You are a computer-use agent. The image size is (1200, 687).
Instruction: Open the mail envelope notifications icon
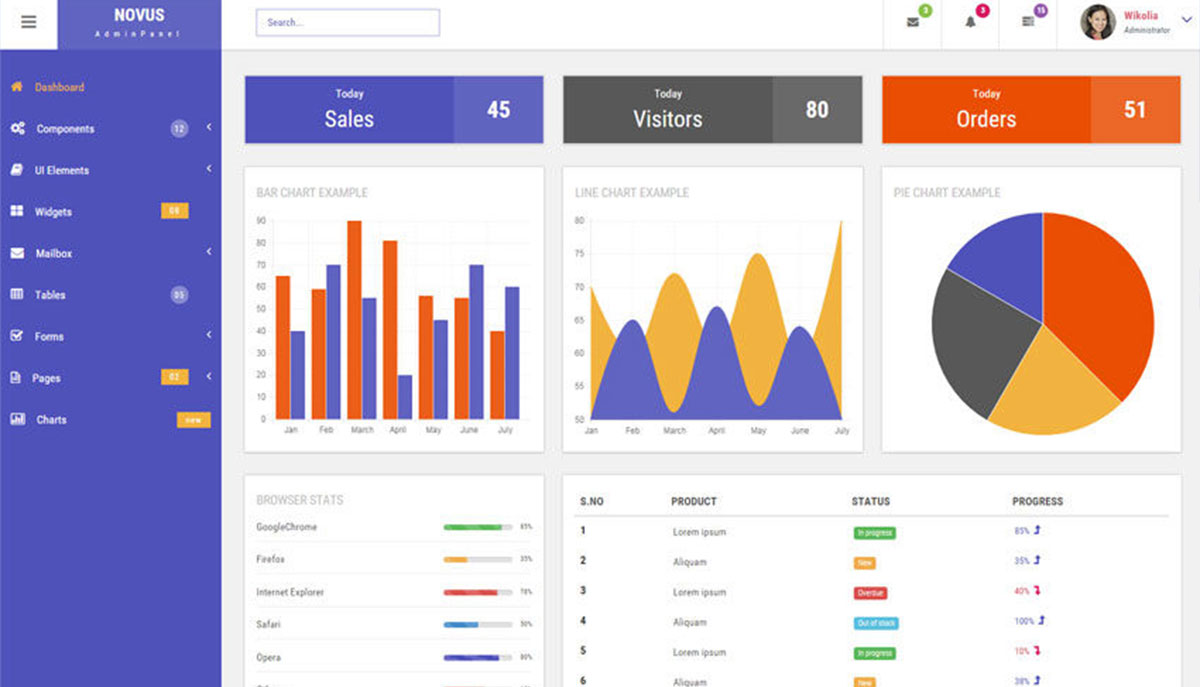913,22
